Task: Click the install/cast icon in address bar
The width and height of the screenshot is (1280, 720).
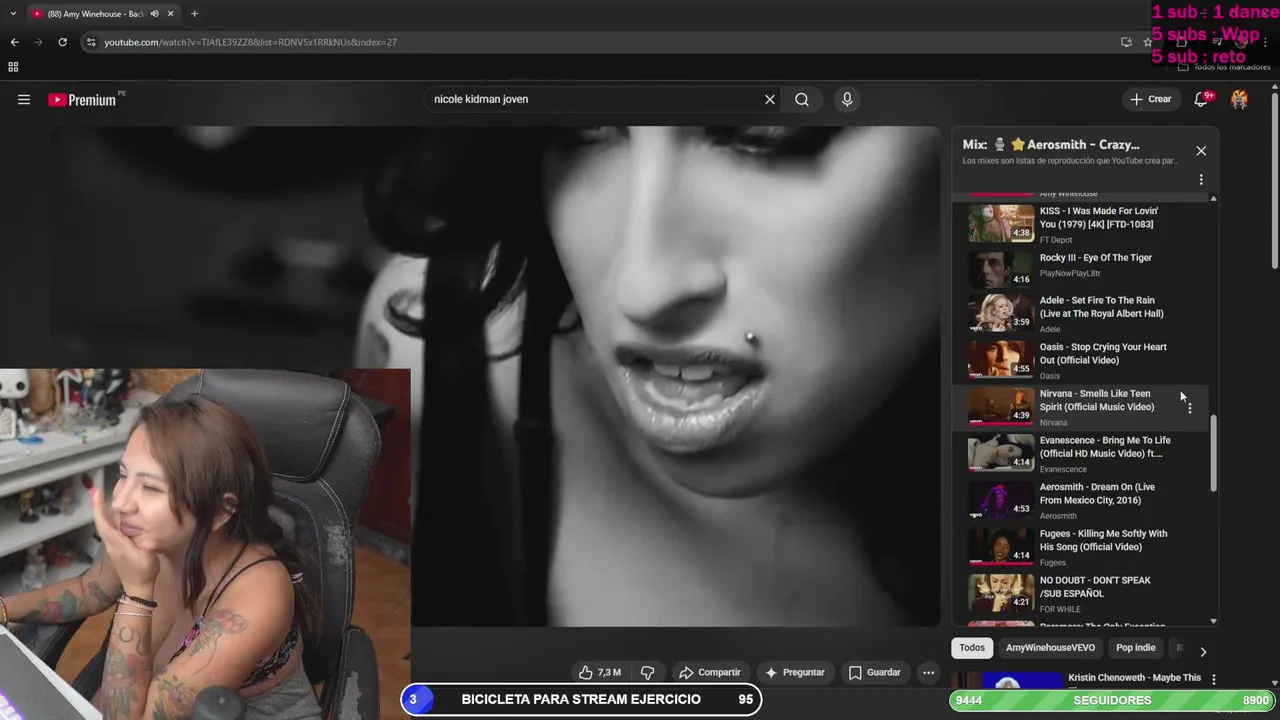Action: (1126, 42)
